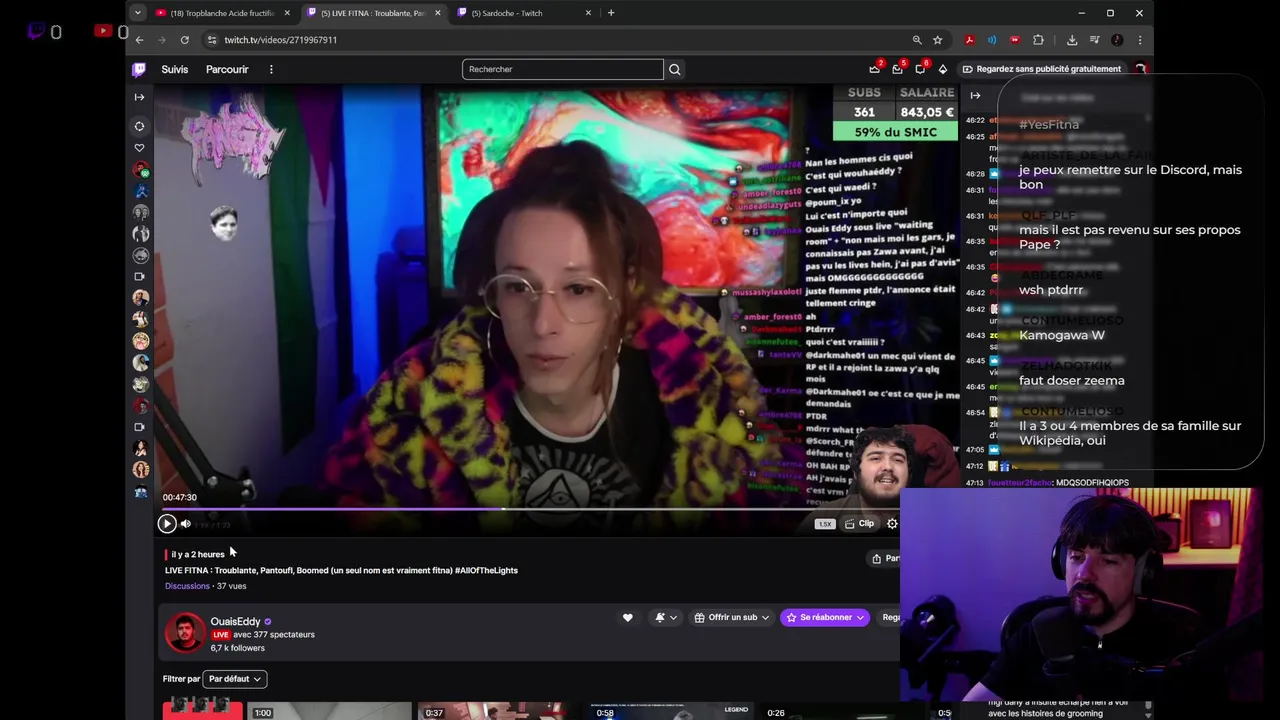Image resolution: width=1280 pixels, height=720 pixels.
Task: Open the tab search dropdown arrow
Action: [x=140, y=13]
